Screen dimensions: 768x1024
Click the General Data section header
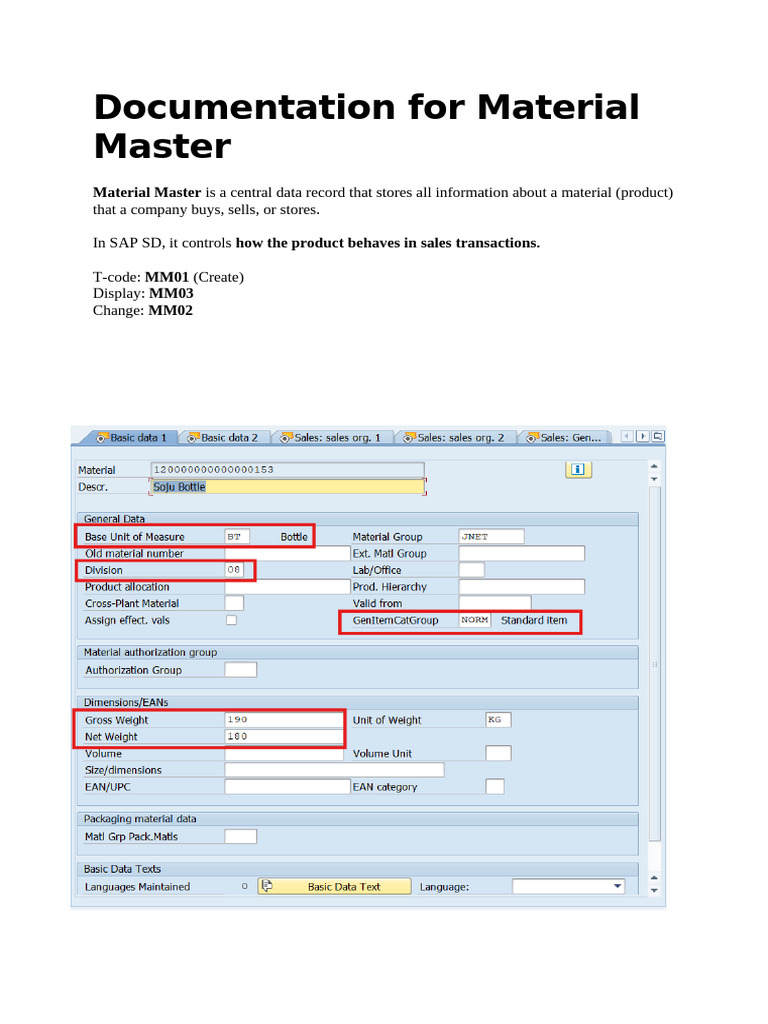(114, 519)
